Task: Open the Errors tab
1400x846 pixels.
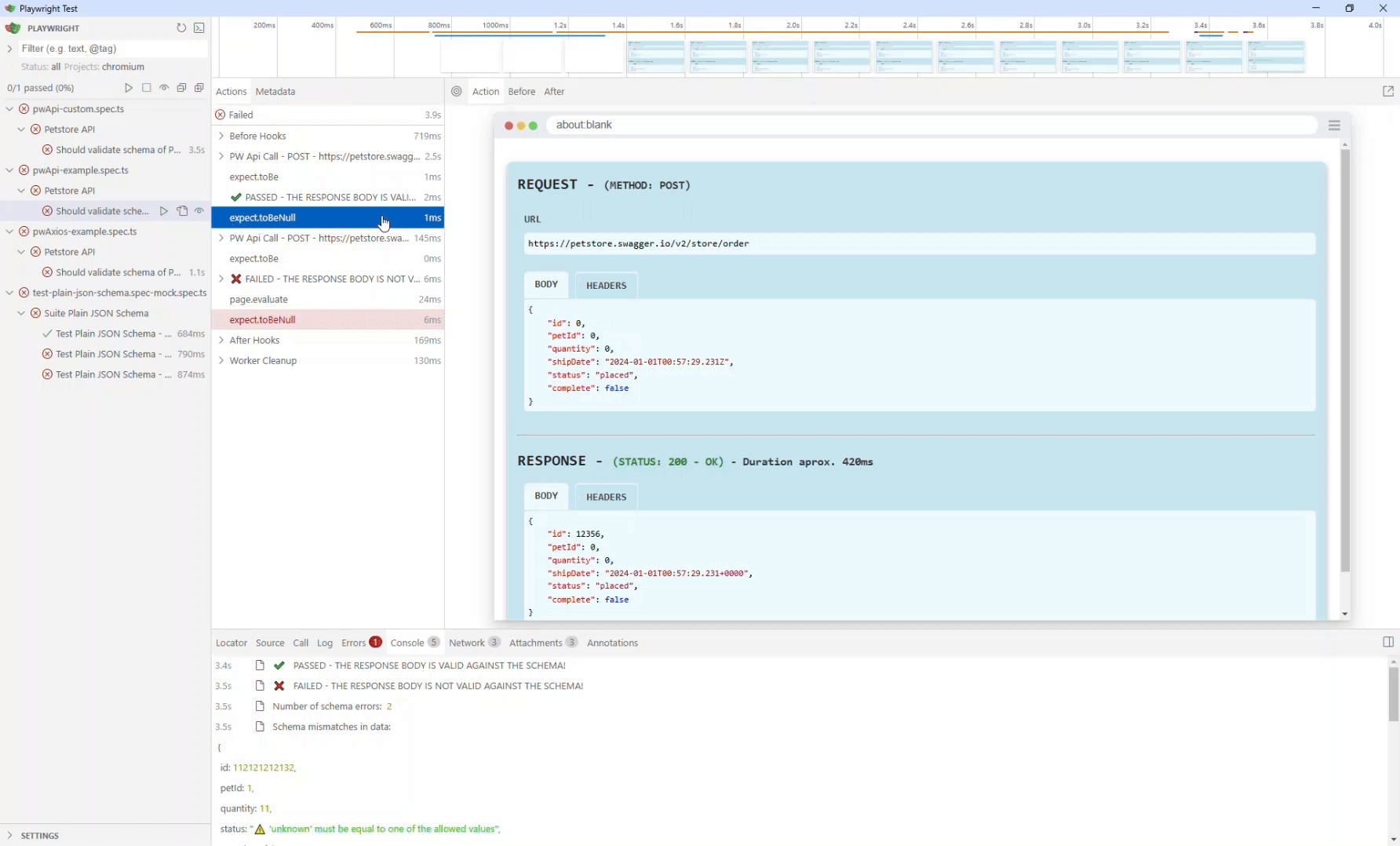Action: (x=361, y=643)
